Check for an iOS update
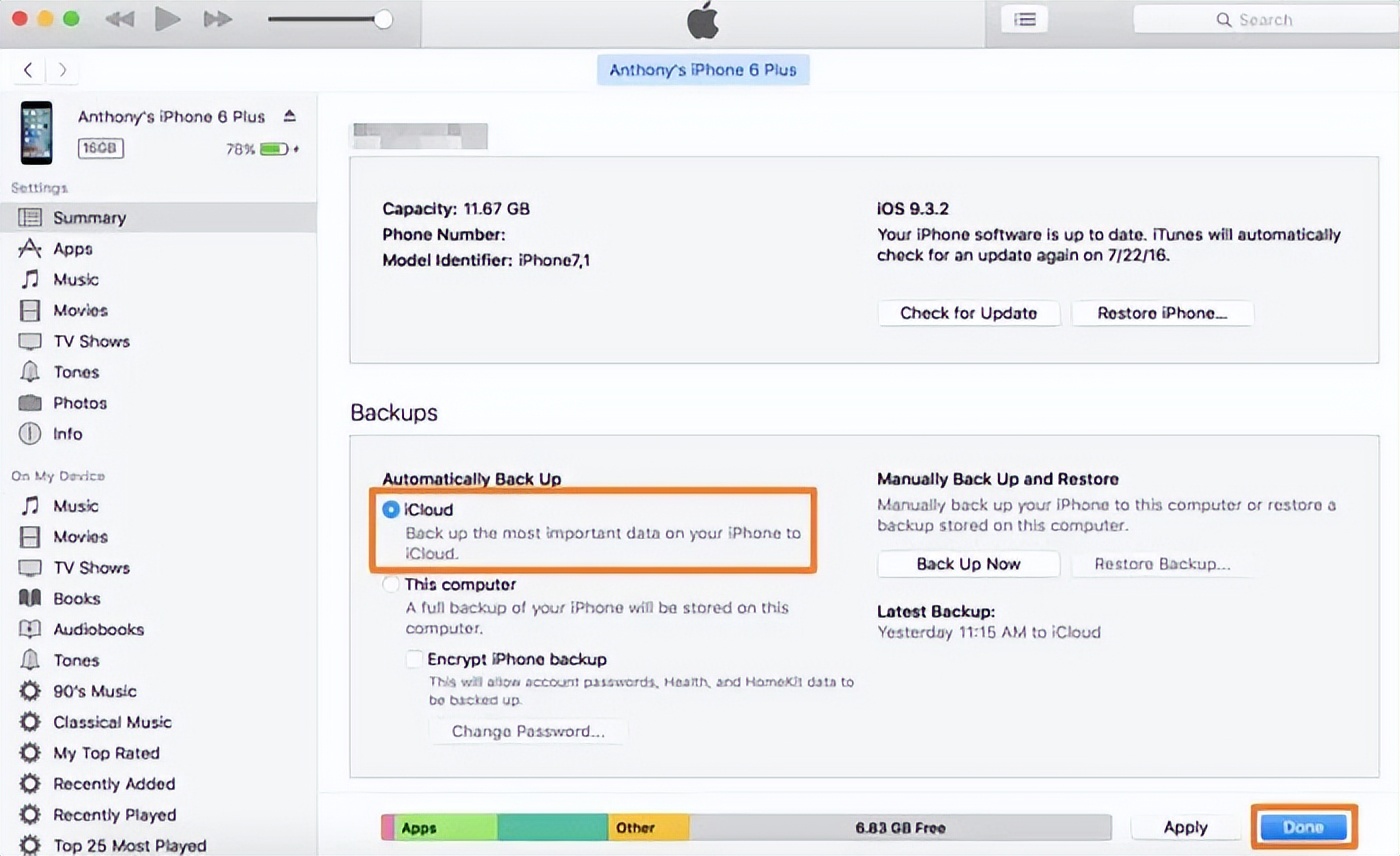Image resolution: width=1400 pixels, height=856 pixels. coord(967,312)
